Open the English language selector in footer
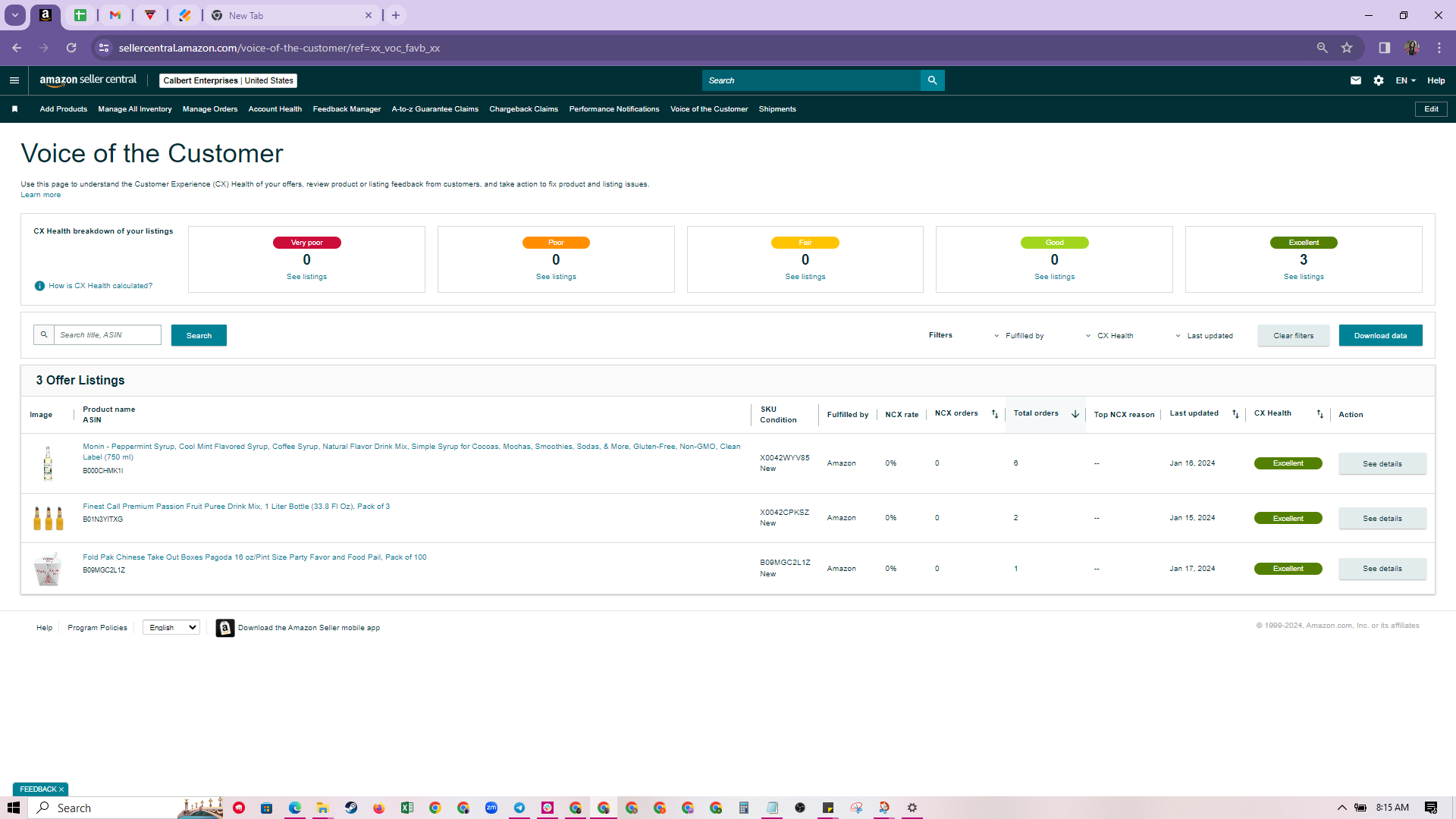The height and width of the screenshot is (819, 1456). 171,628
